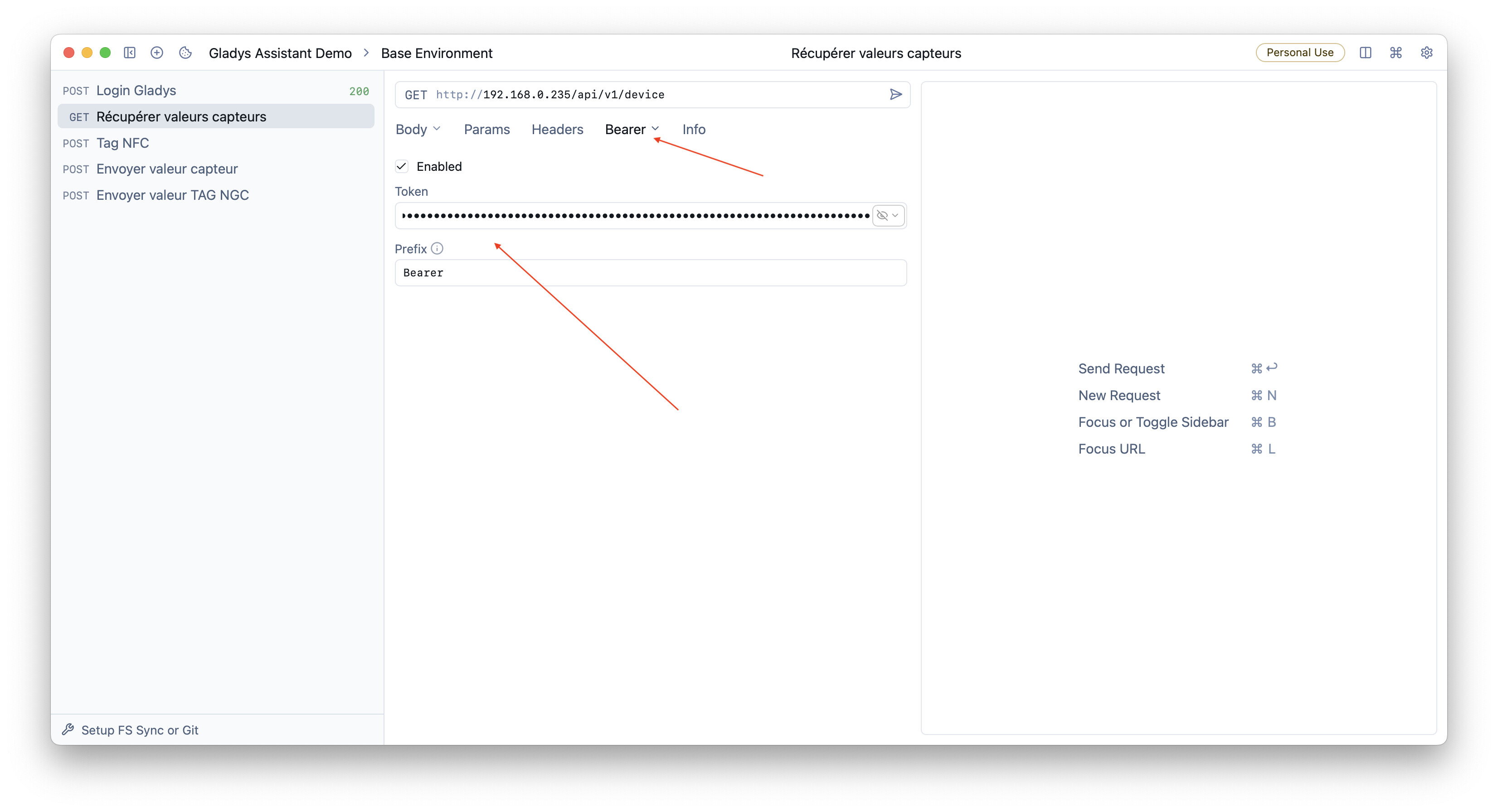Screen dimensions: 1498x812
Task: Open the Info tab
Action: tap(693, 129)
